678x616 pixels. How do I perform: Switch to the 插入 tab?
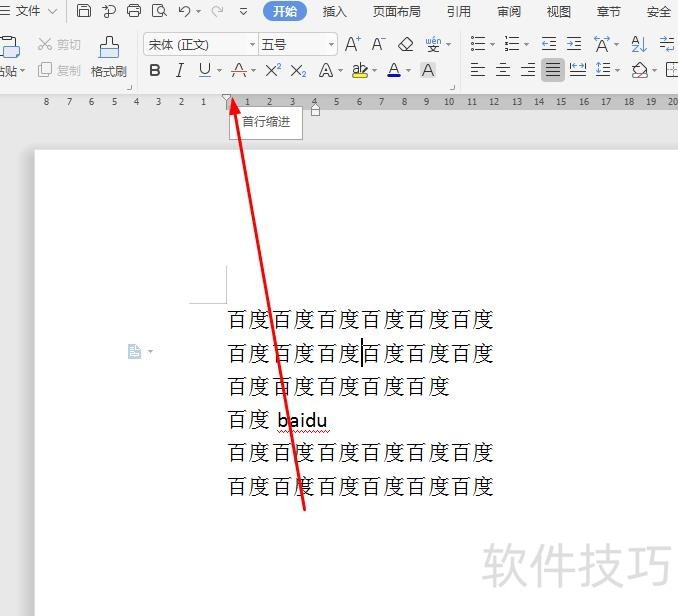tap(334, 12)
